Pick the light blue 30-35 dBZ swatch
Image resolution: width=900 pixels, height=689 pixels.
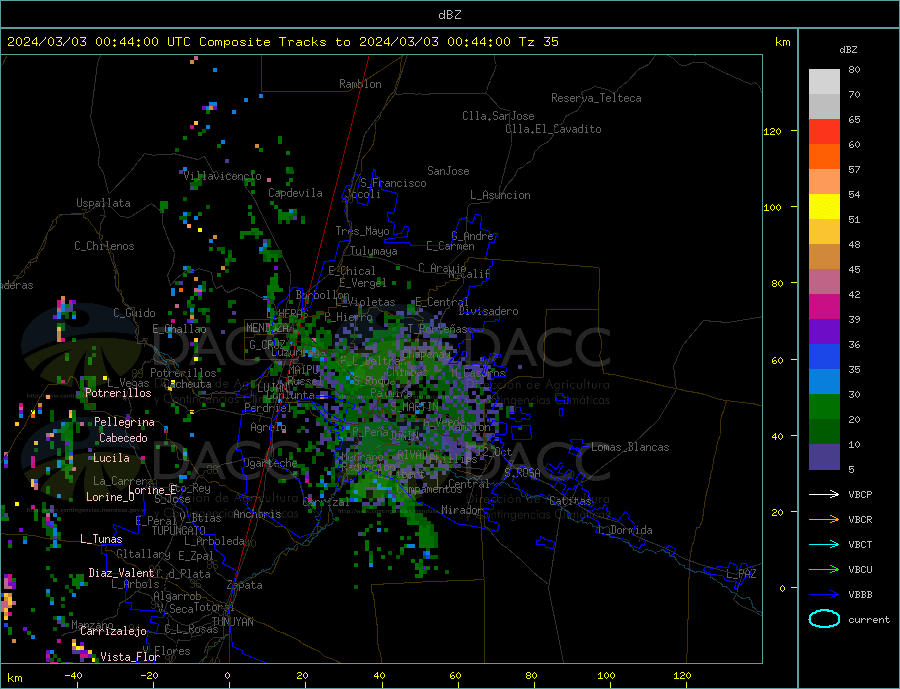824,381
